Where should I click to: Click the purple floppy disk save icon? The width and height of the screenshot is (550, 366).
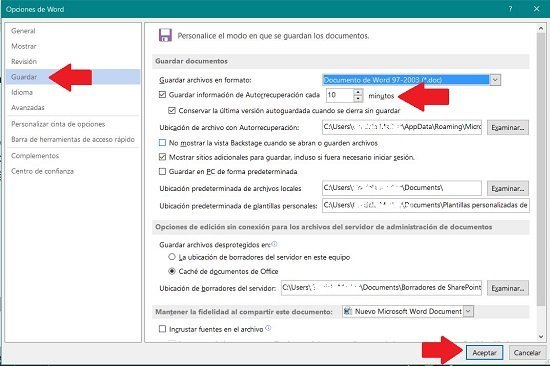(165, 35)
